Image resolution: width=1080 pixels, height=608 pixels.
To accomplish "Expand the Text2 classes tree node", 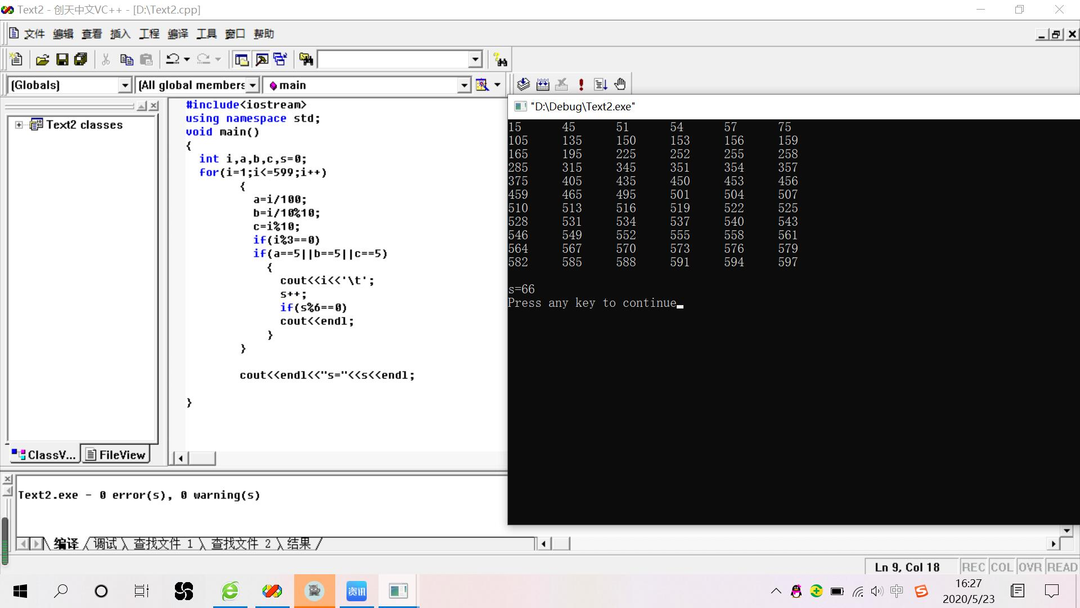I will [19, 125].
